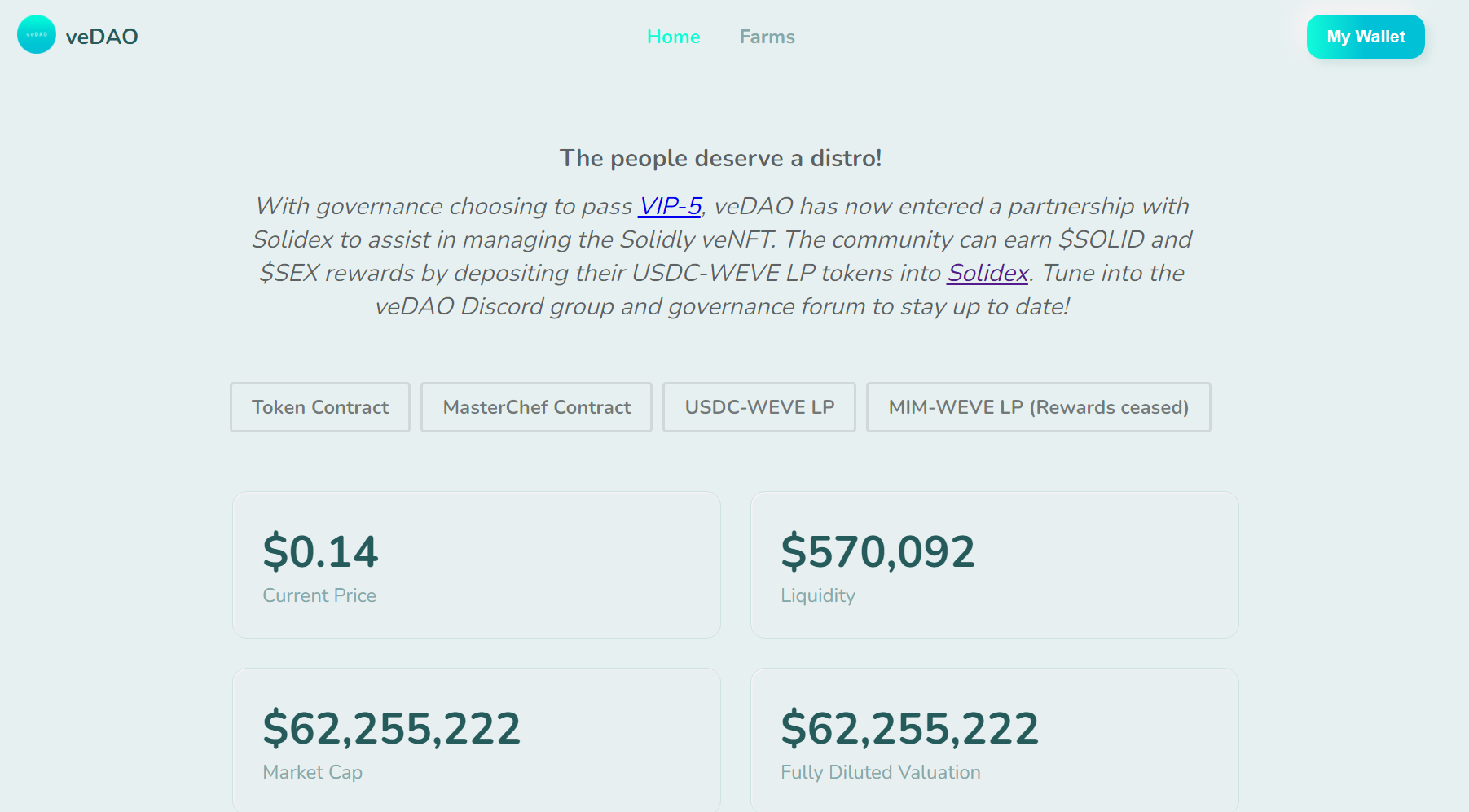This screenshot has height=812, width=1469.
Task: Select the Fully Diluted Valuation label text
Action: click(880, 772)
